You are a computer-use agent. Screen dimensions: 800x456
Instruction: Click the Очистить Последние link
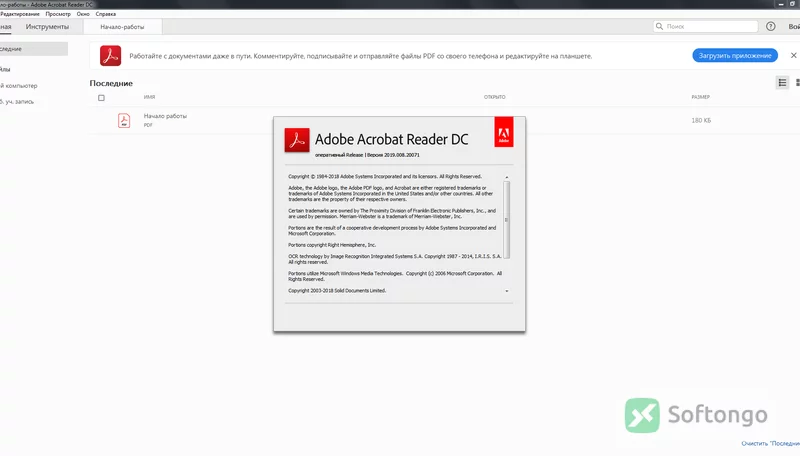coord(770,443)
